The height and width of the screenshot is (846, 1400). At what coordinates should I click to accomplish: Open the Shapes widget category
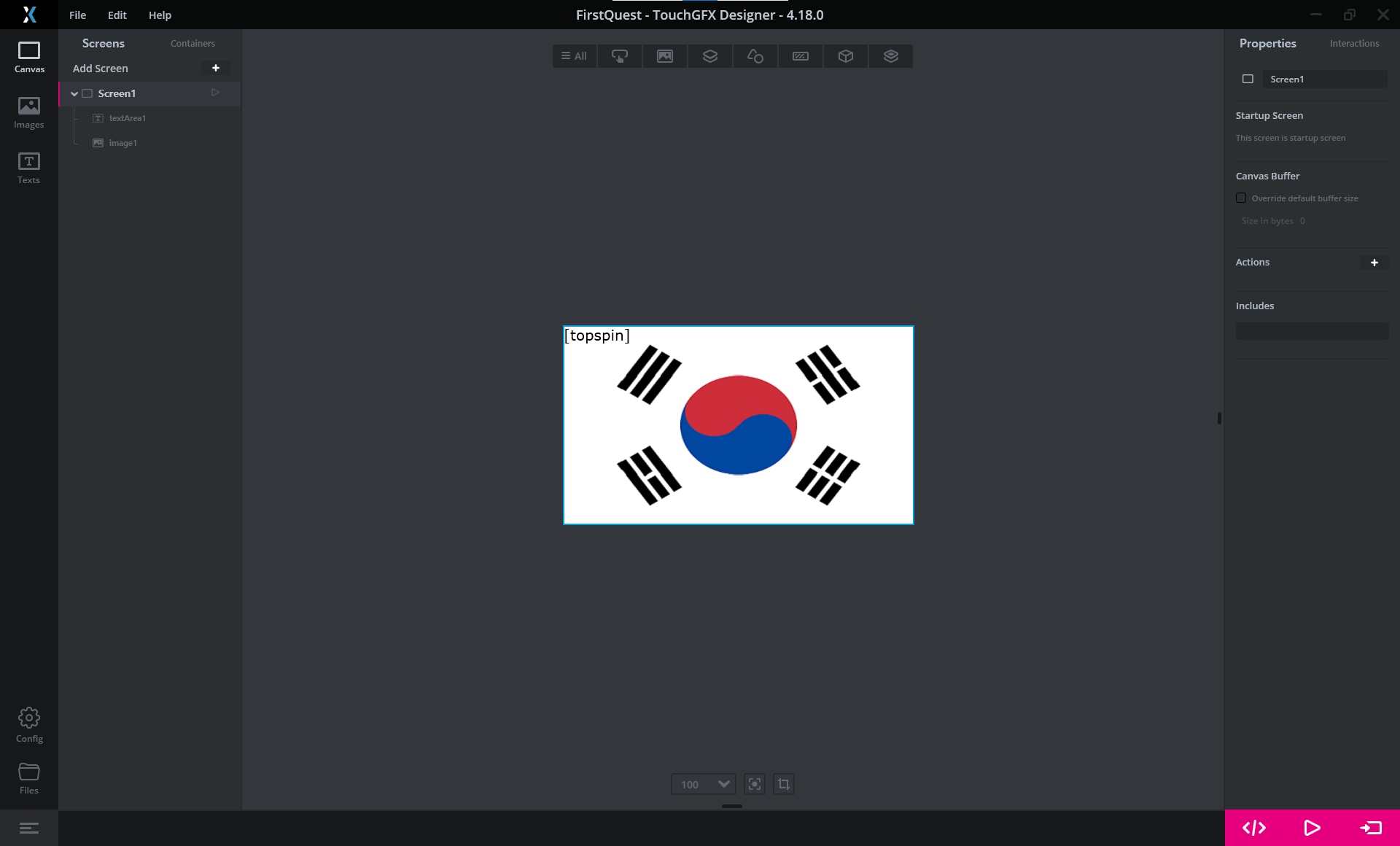point(755,56)
